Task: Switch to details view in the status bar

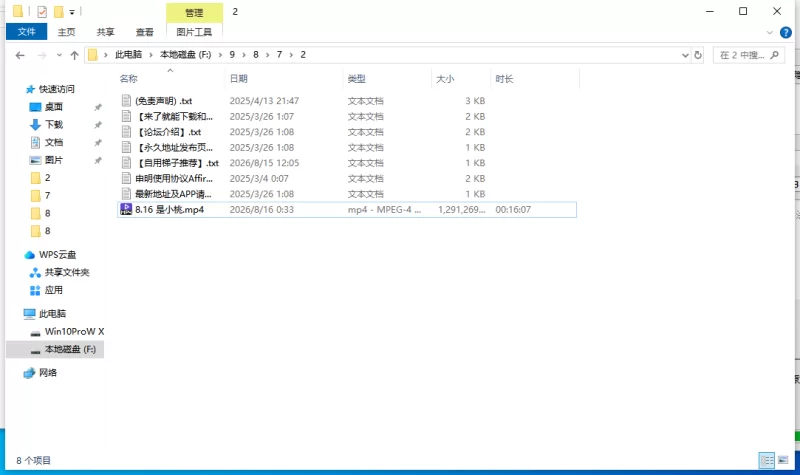Action: pyautogui.click(x=767, y=460)
